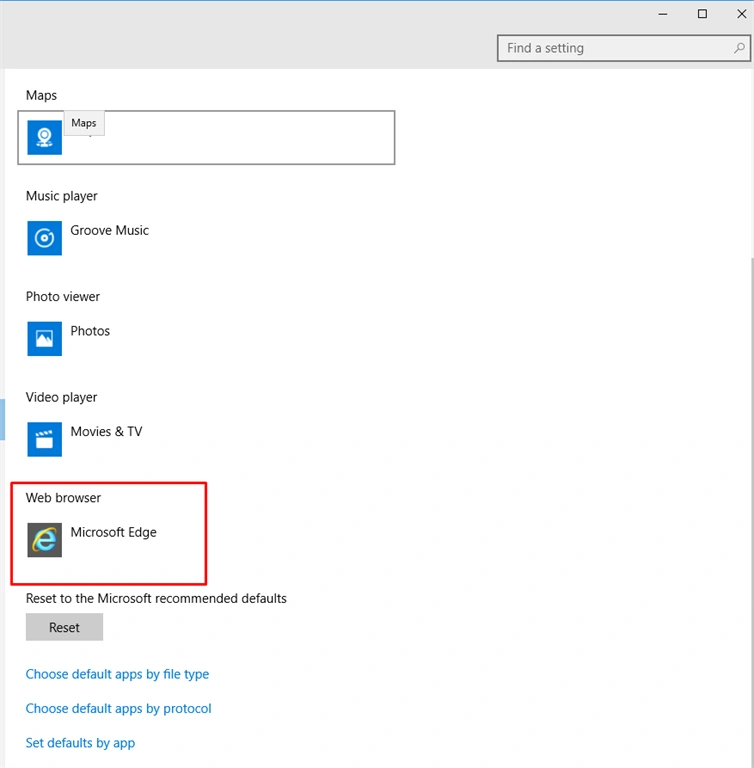Click the Maps app icon
This screenshot has width=754, height=768.
tap(45, 138)
